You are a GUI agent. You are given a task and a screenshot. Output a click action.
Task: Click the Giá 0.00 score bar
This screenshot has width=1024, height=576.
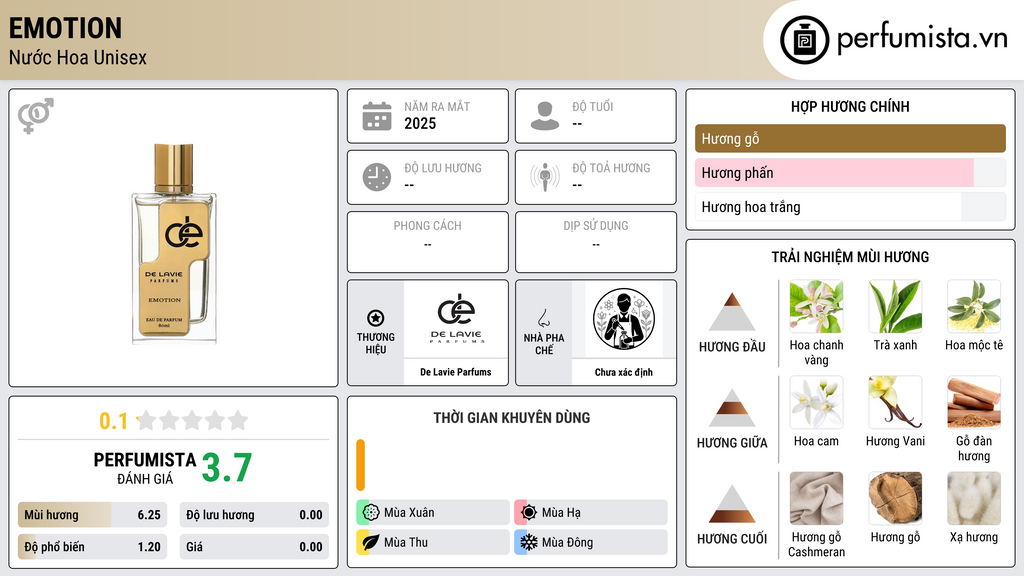[254, 547]
